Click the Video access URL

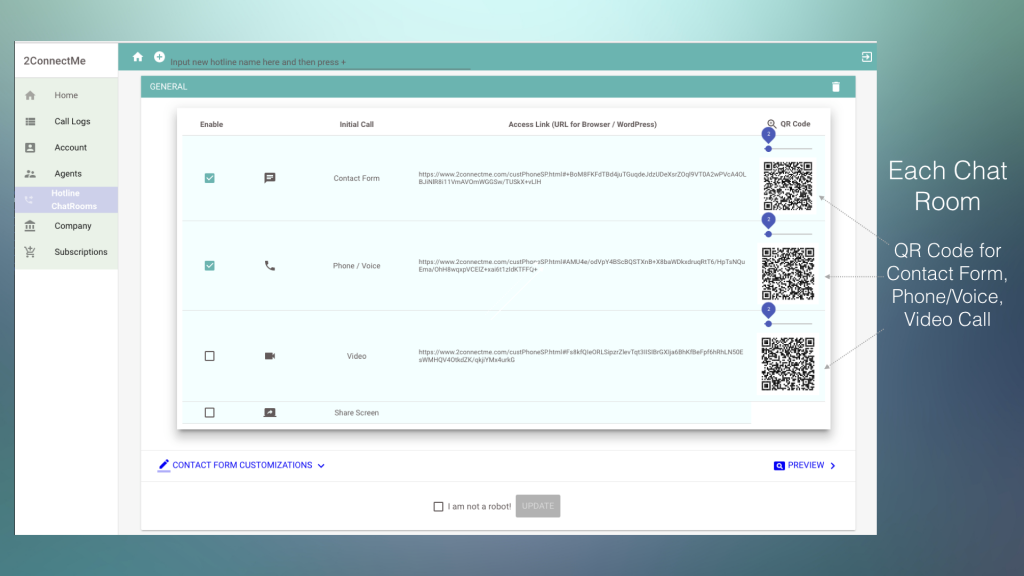point(581,356)
